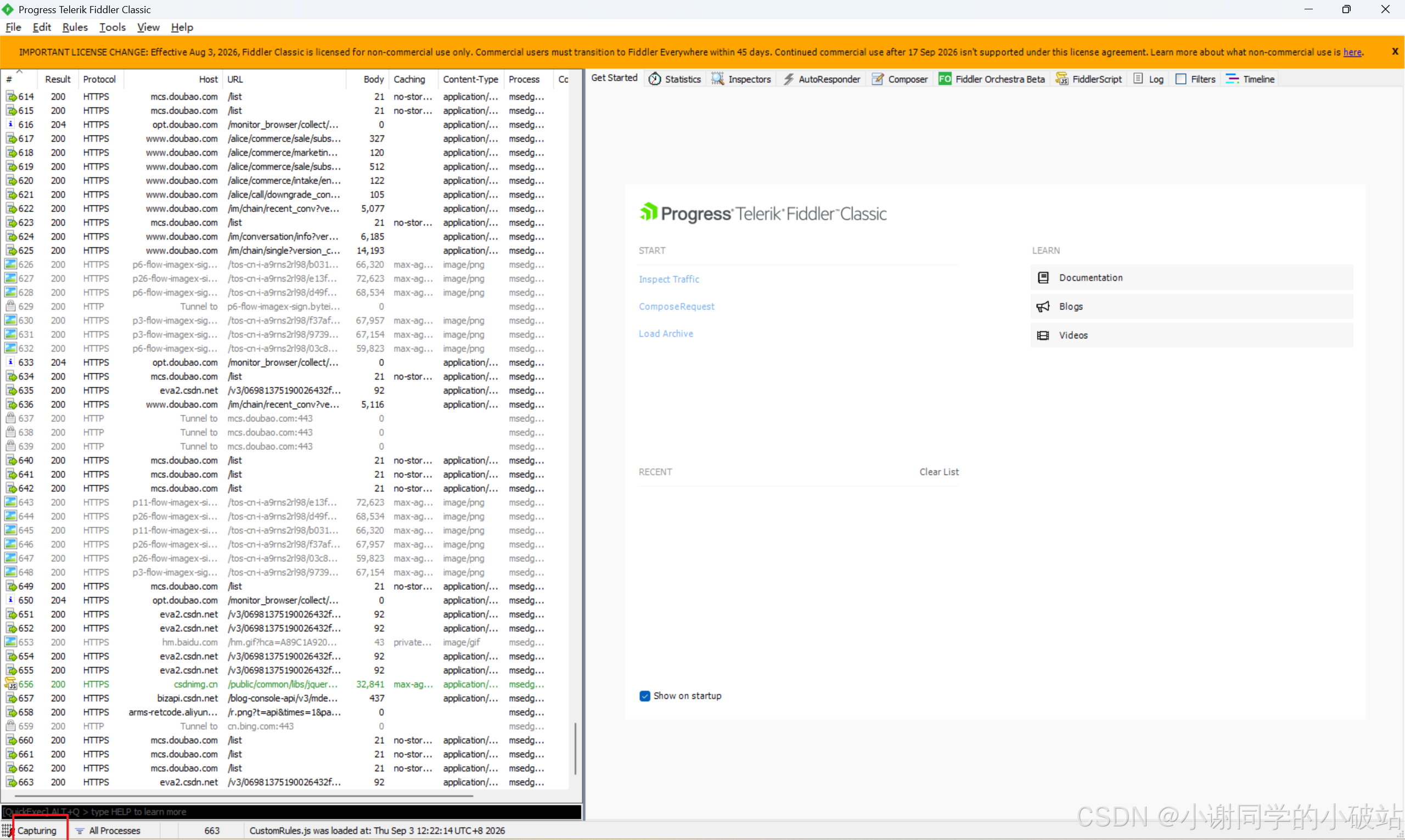Select the info icon of session 633

(x=11, y=362)
